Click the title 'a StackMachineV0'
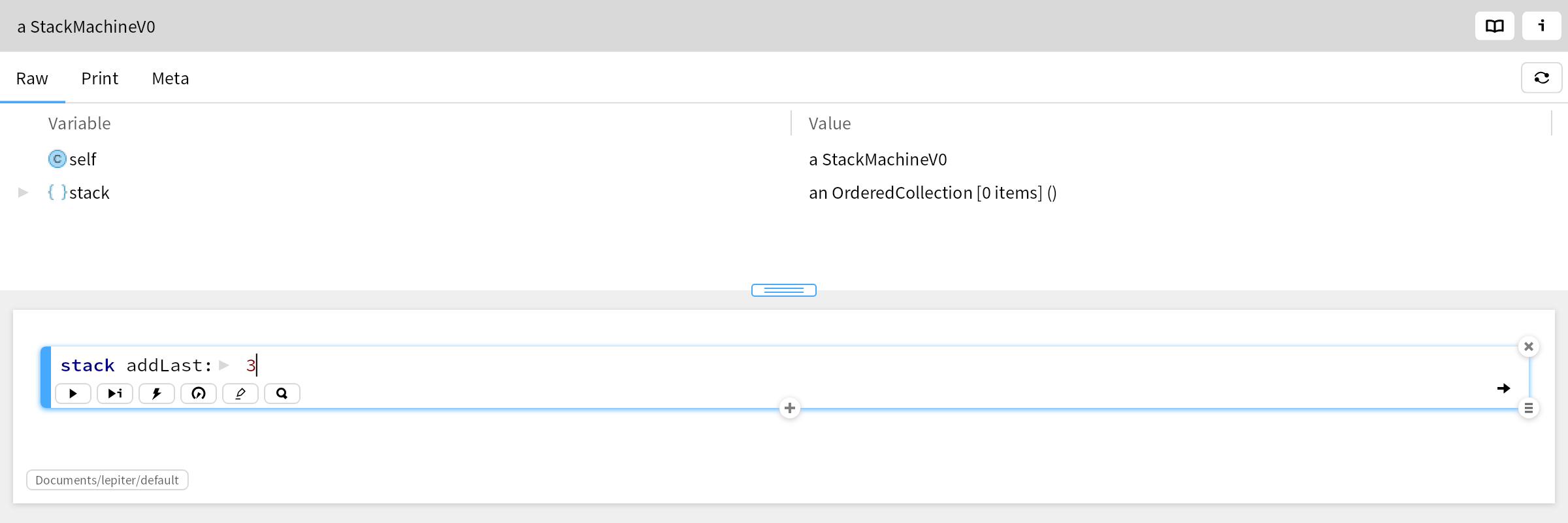The image size is (1568, 523). (86, 27)
